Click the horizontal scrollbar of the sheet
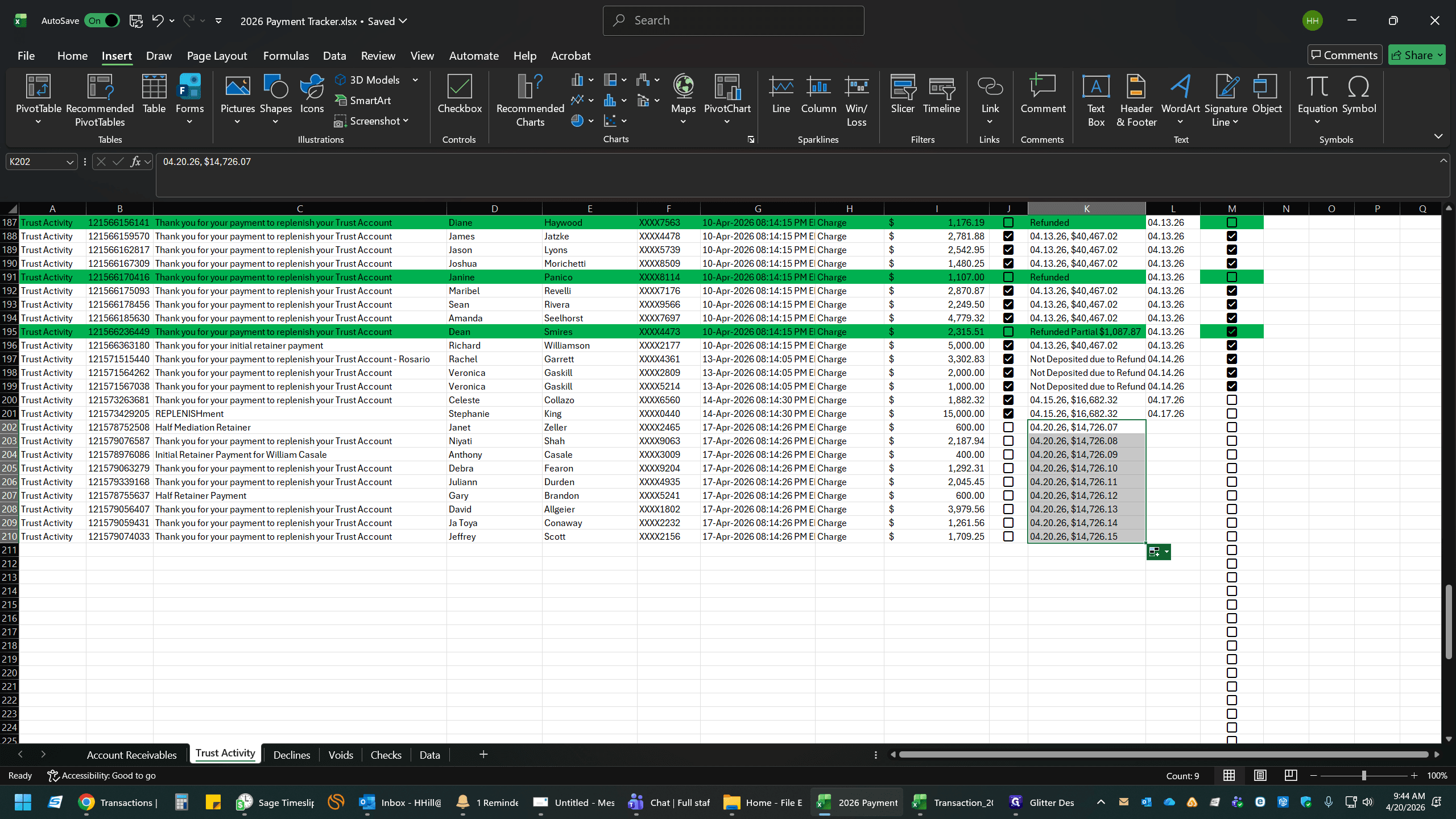This screenshot has width=1456, height=819. coord(1164,755)
